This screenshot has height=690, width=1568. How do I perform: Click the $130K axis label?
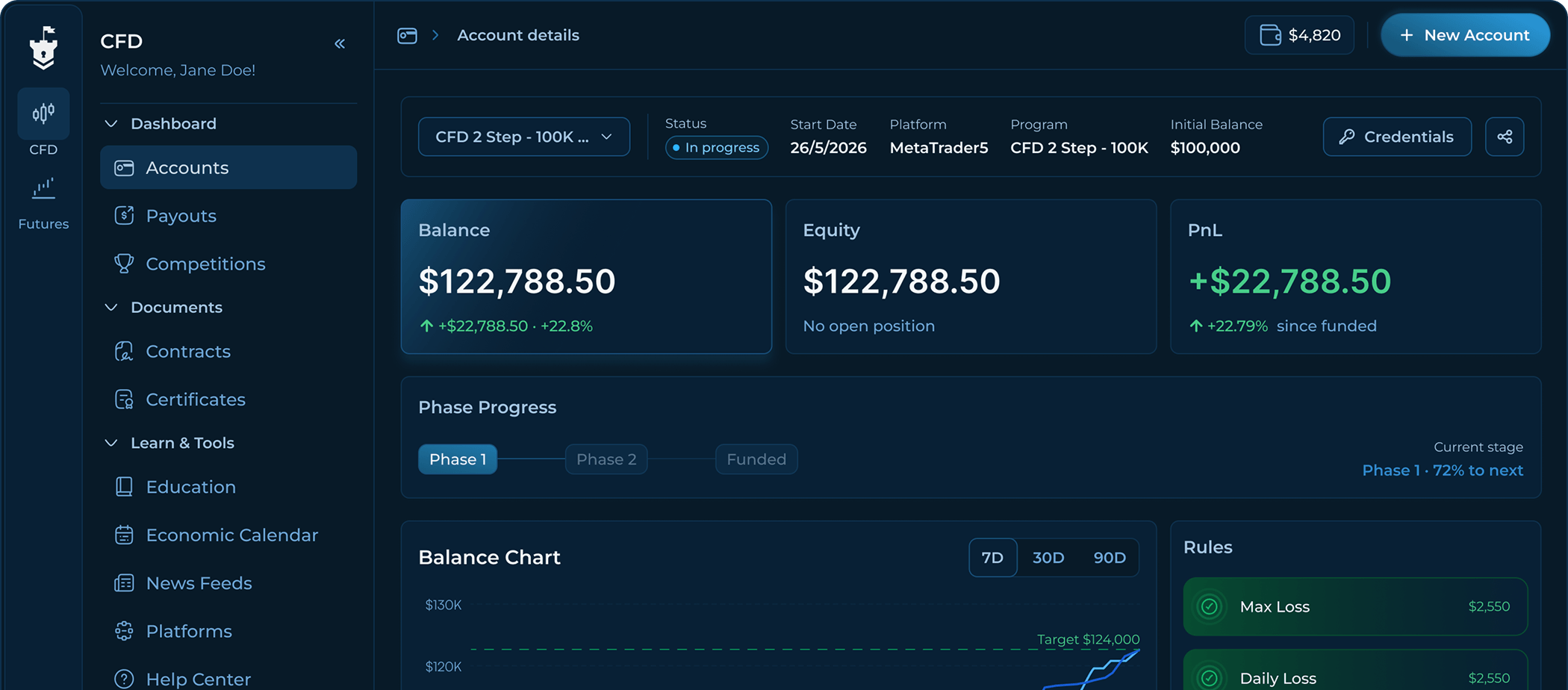tap(444, 605)
